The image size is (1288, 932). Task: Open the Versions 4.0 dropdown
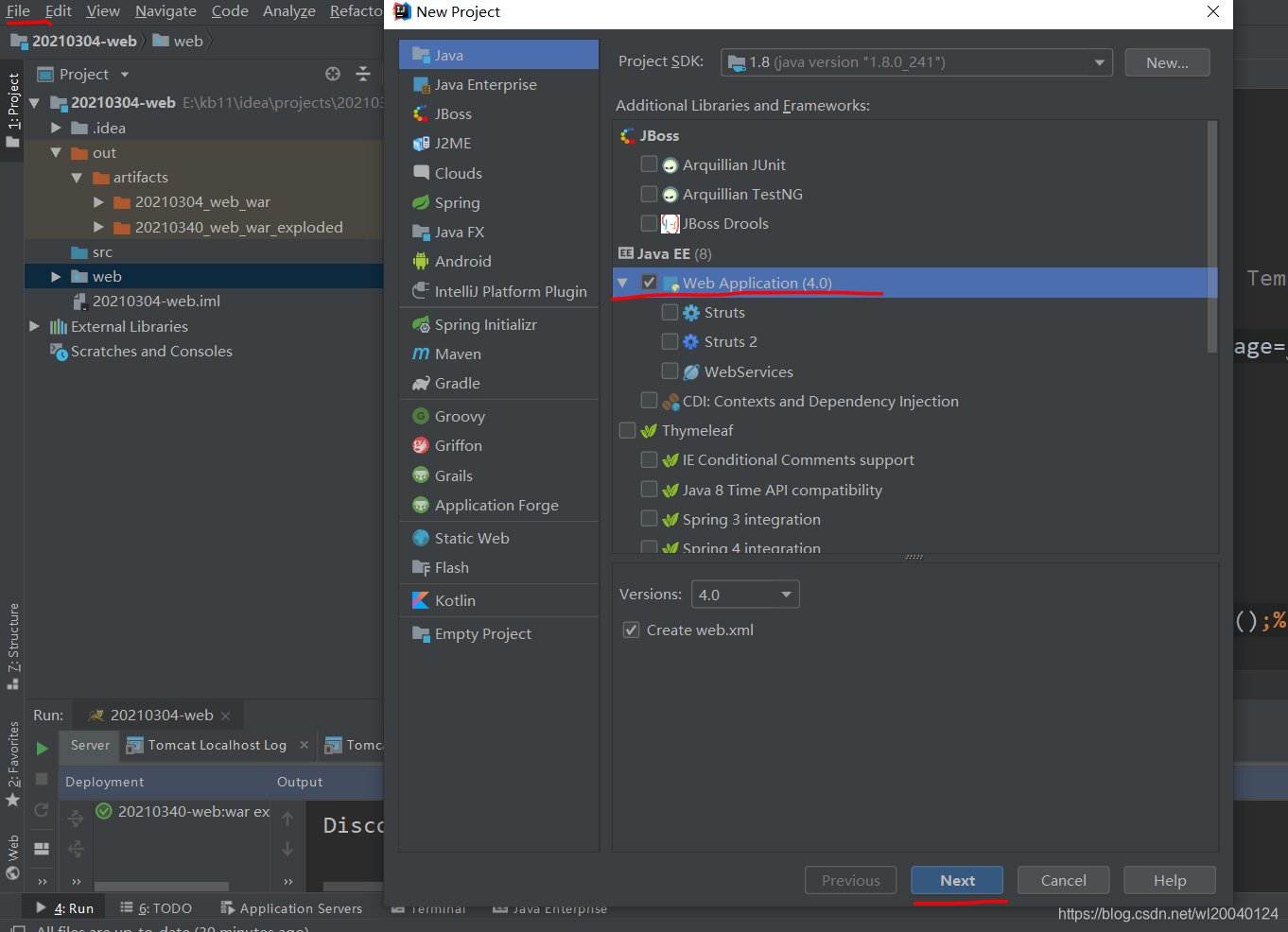[x=745, y=595]
